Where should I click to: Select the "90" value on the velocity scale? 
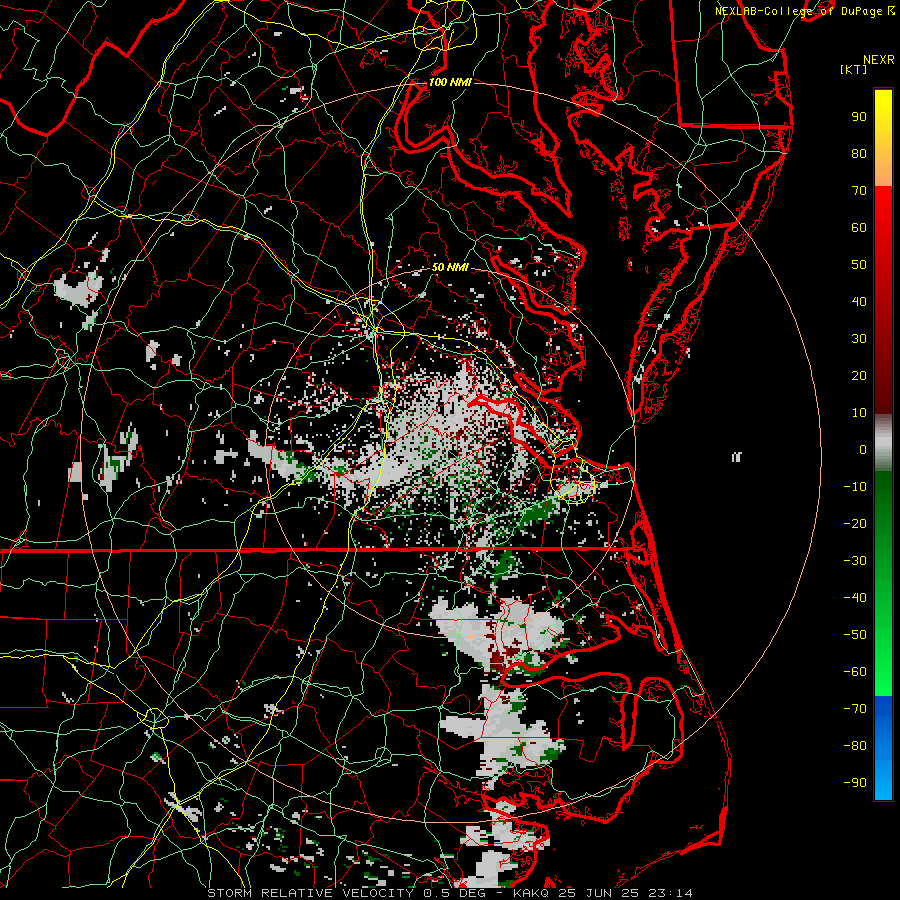[859, 117]
